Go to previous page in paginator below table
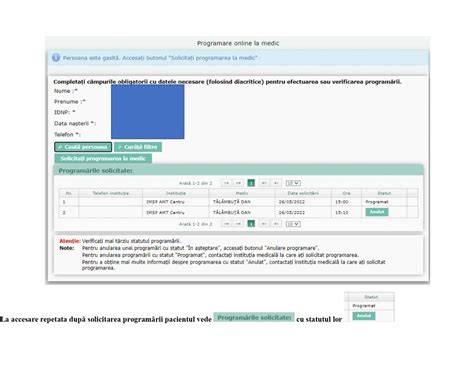The height and width of the screenshot is (368, 474). tap(238, 224)
